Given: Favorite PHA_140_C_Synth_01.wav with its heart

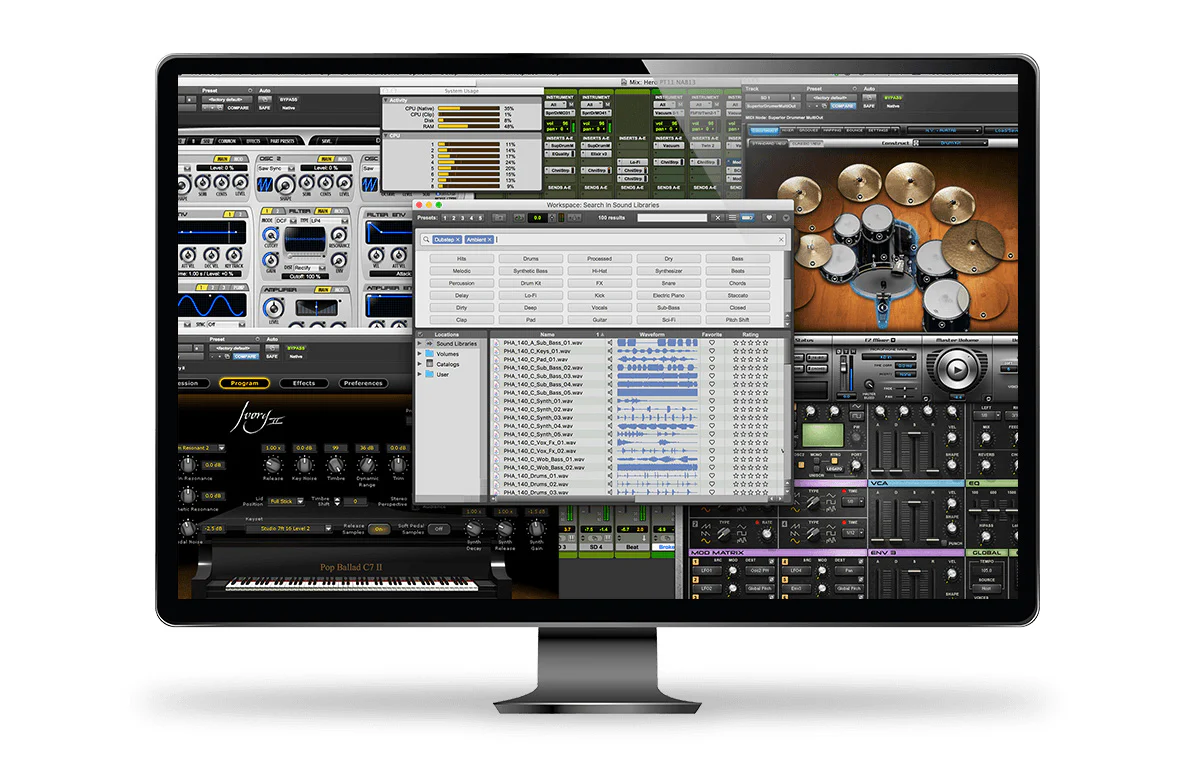Looking at the screenshot, I should [712, 401].
